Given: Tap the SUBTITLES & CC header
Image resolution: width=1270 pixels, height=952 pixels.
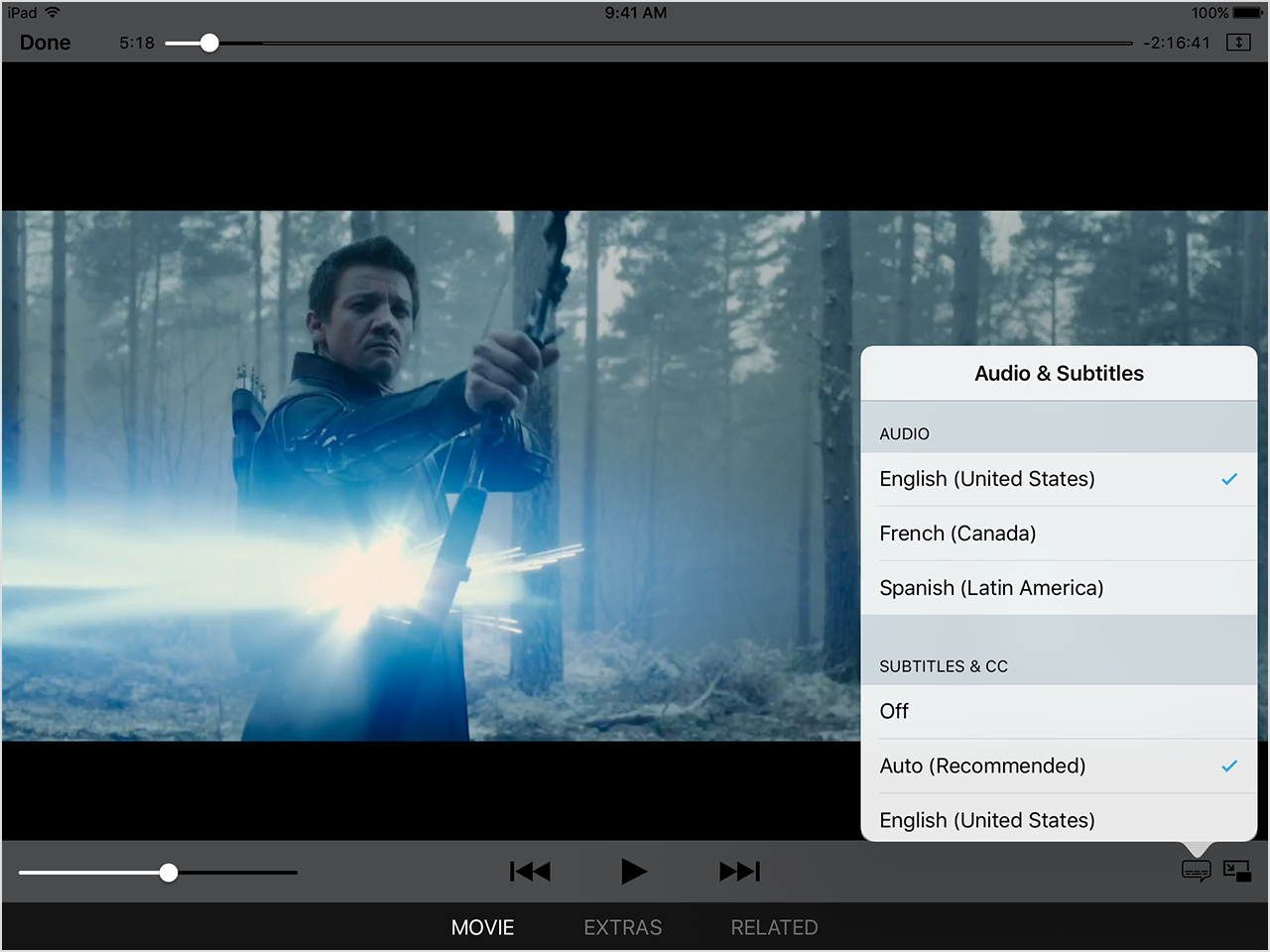Looking at the screenshot, I should tap(944, 666).
